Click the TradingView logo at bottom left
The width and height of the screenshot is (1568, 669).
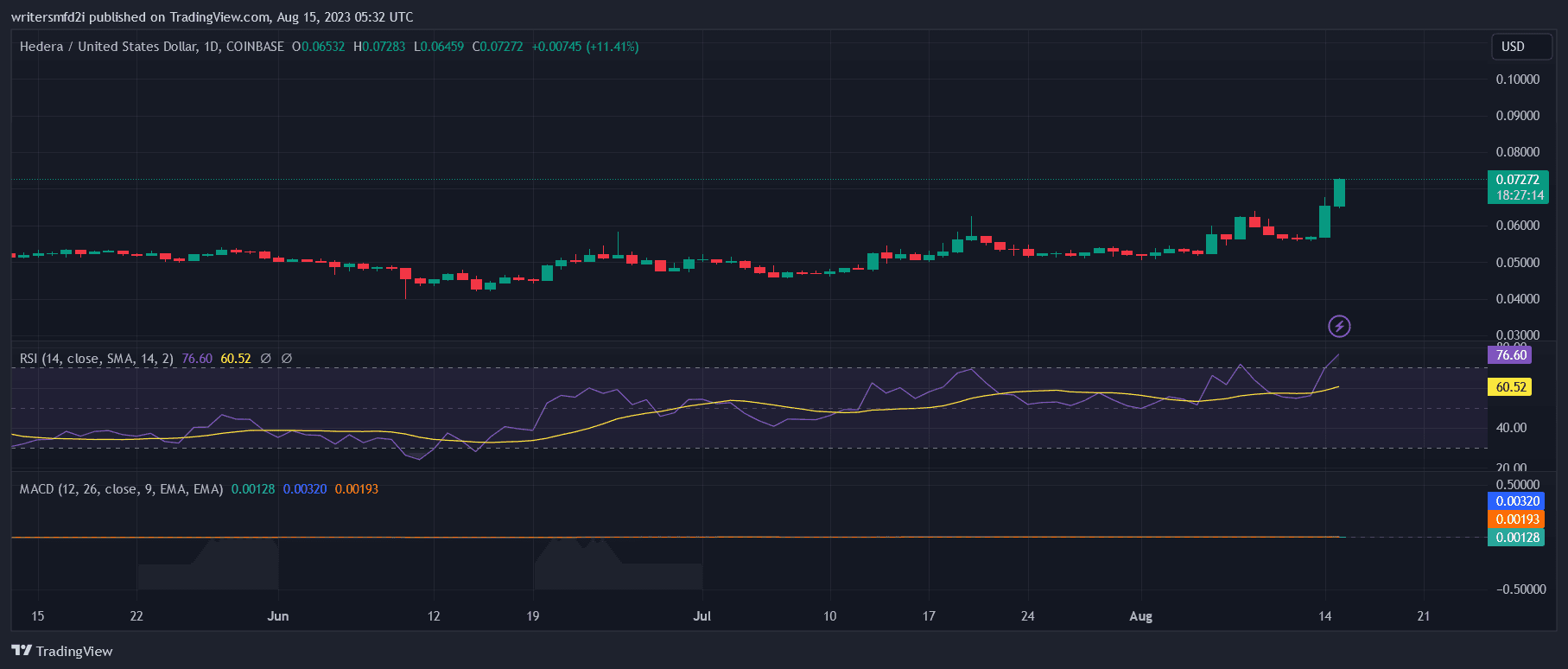tap(62, 651)
